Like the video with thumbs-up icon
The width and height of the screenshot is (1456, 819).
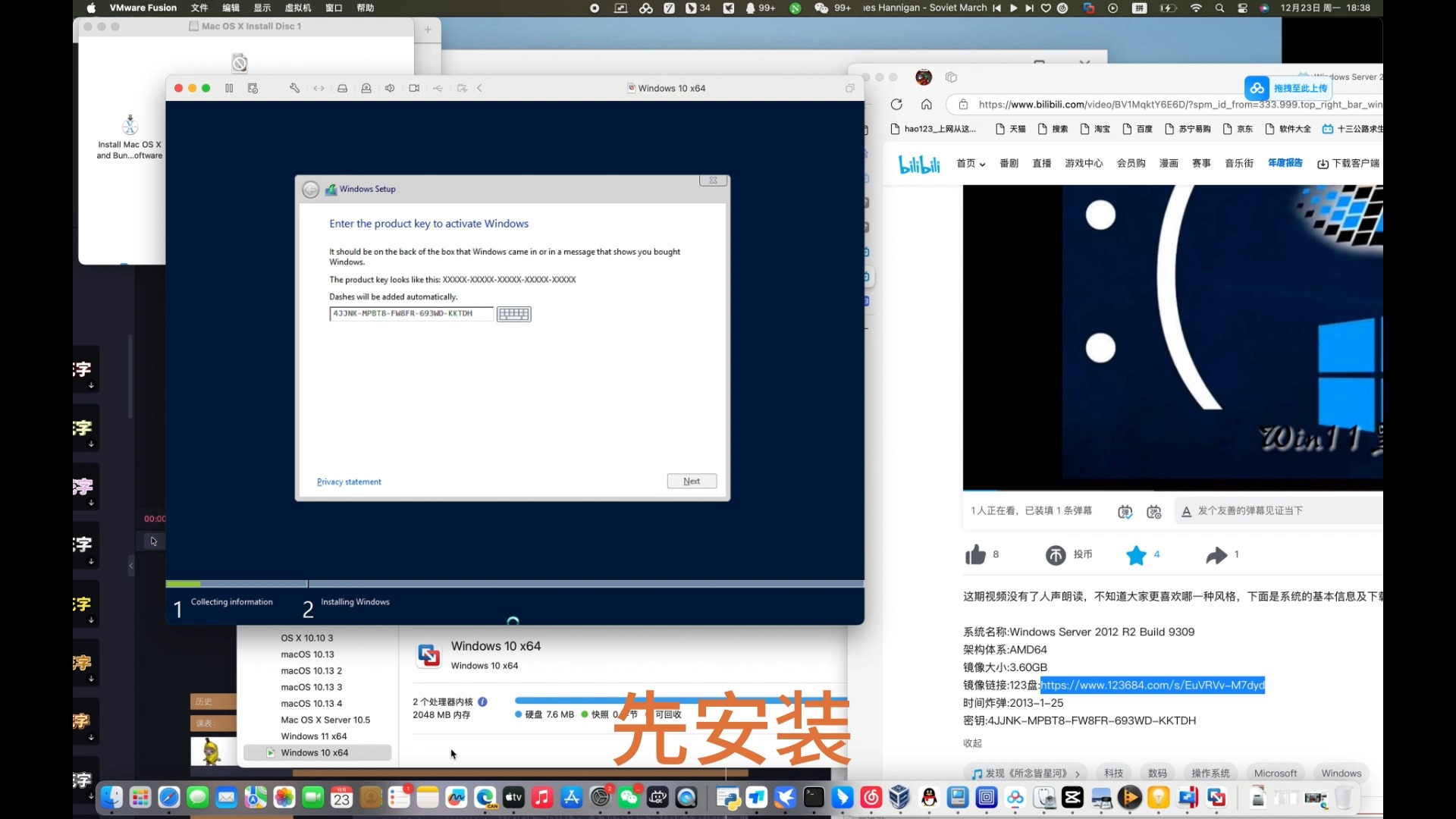click(975, 555)
